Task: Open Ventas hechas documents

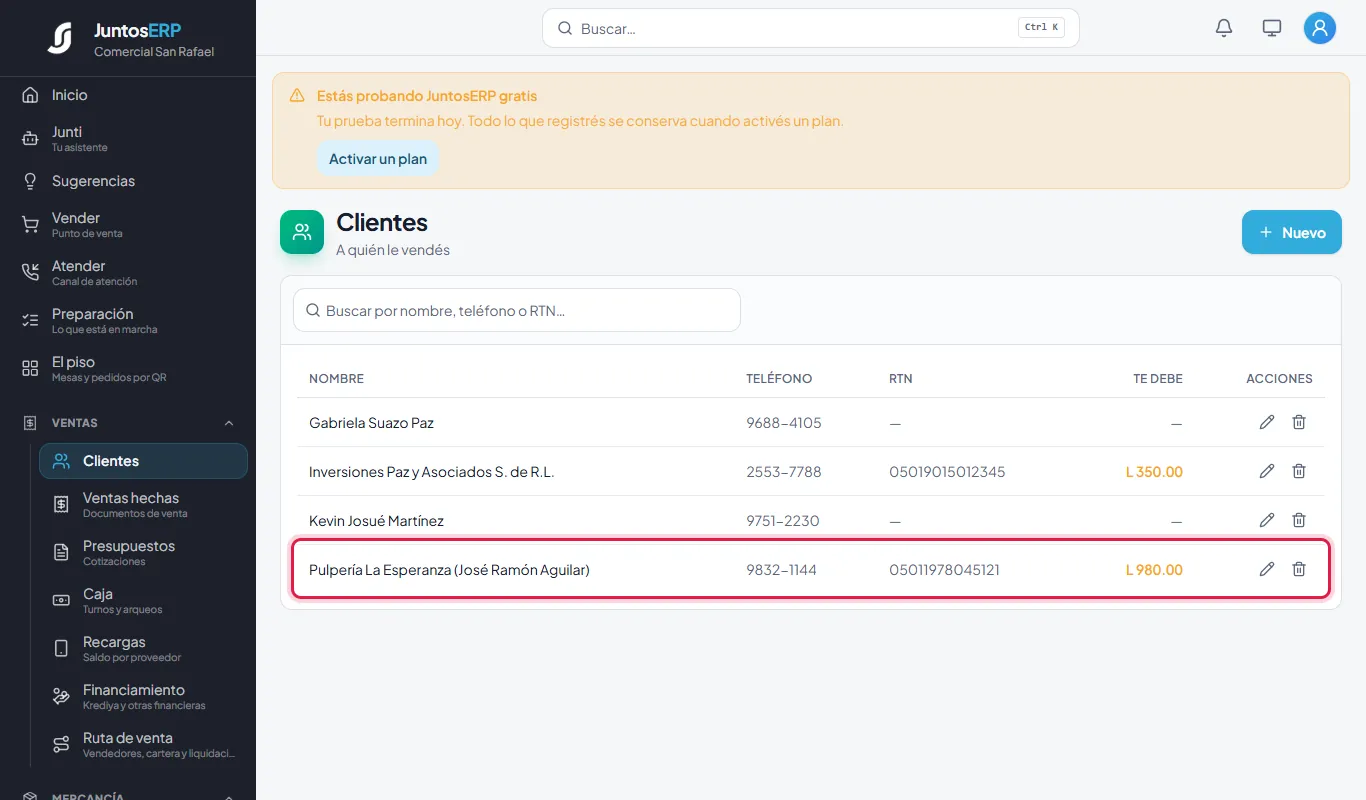Action: pos(143,505)
